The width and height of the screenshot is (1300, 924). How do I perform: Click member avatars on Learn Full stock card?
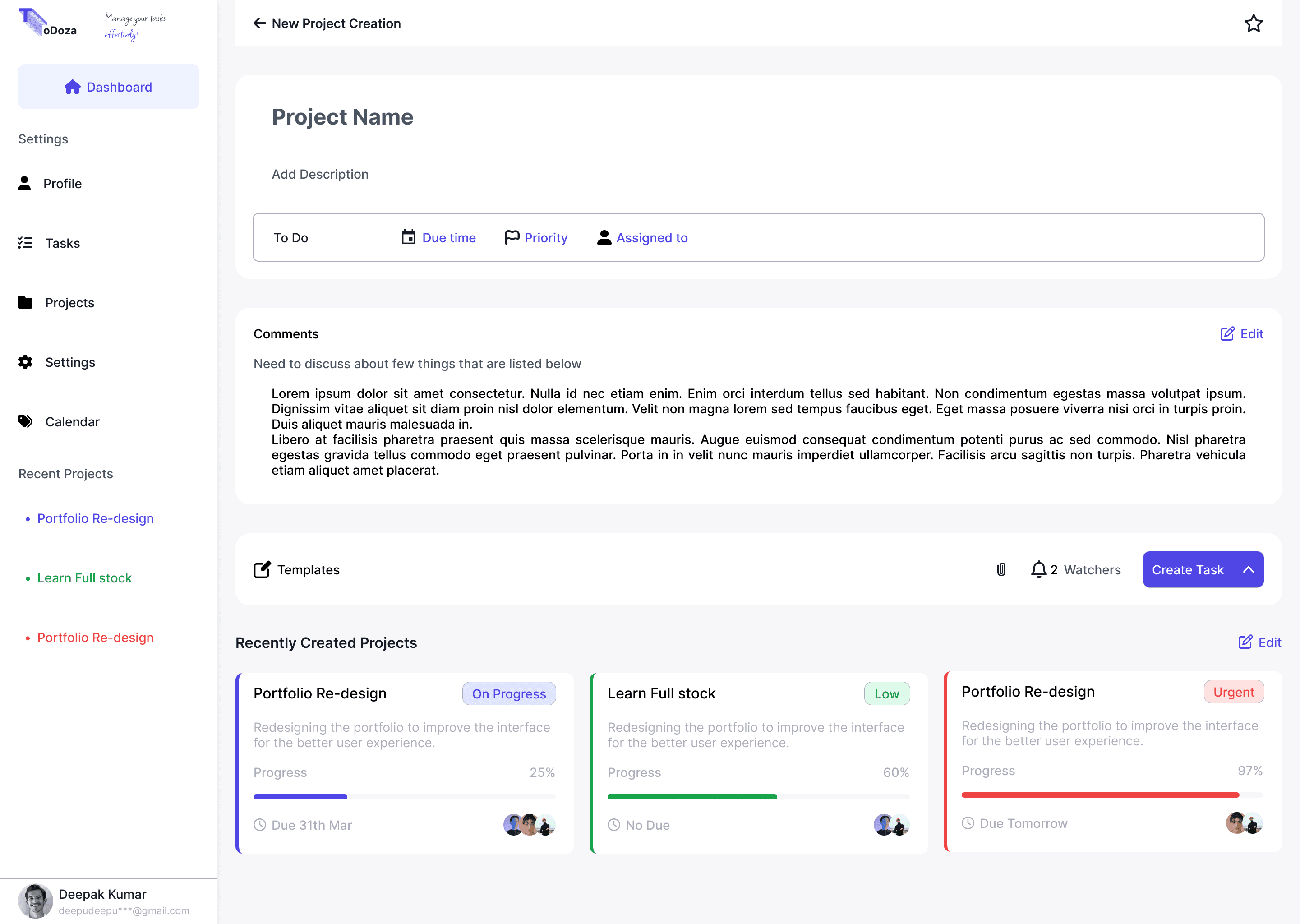892,825
